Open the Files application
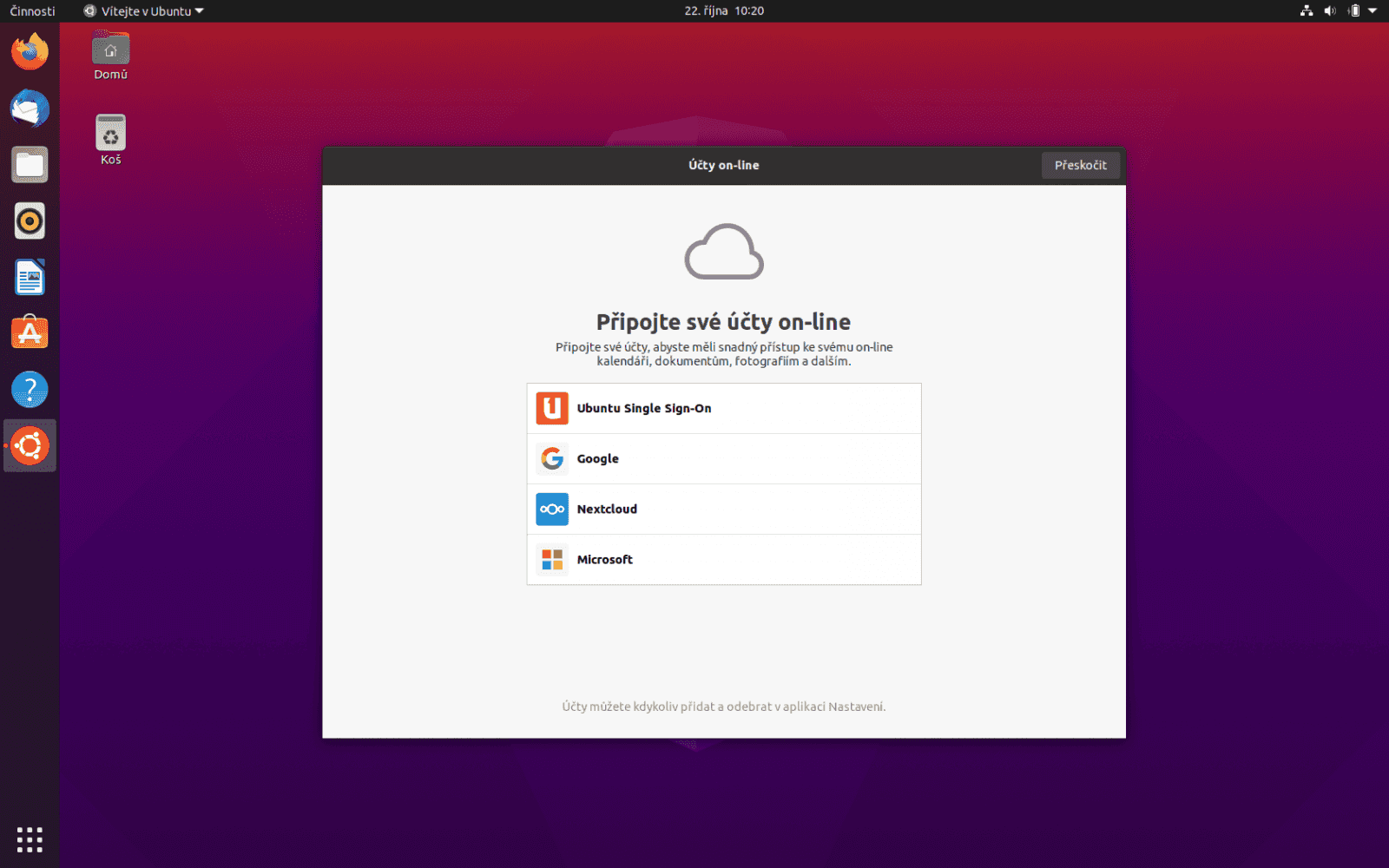Viewport: 1389px width, 868px height. [x=30, y=164]
